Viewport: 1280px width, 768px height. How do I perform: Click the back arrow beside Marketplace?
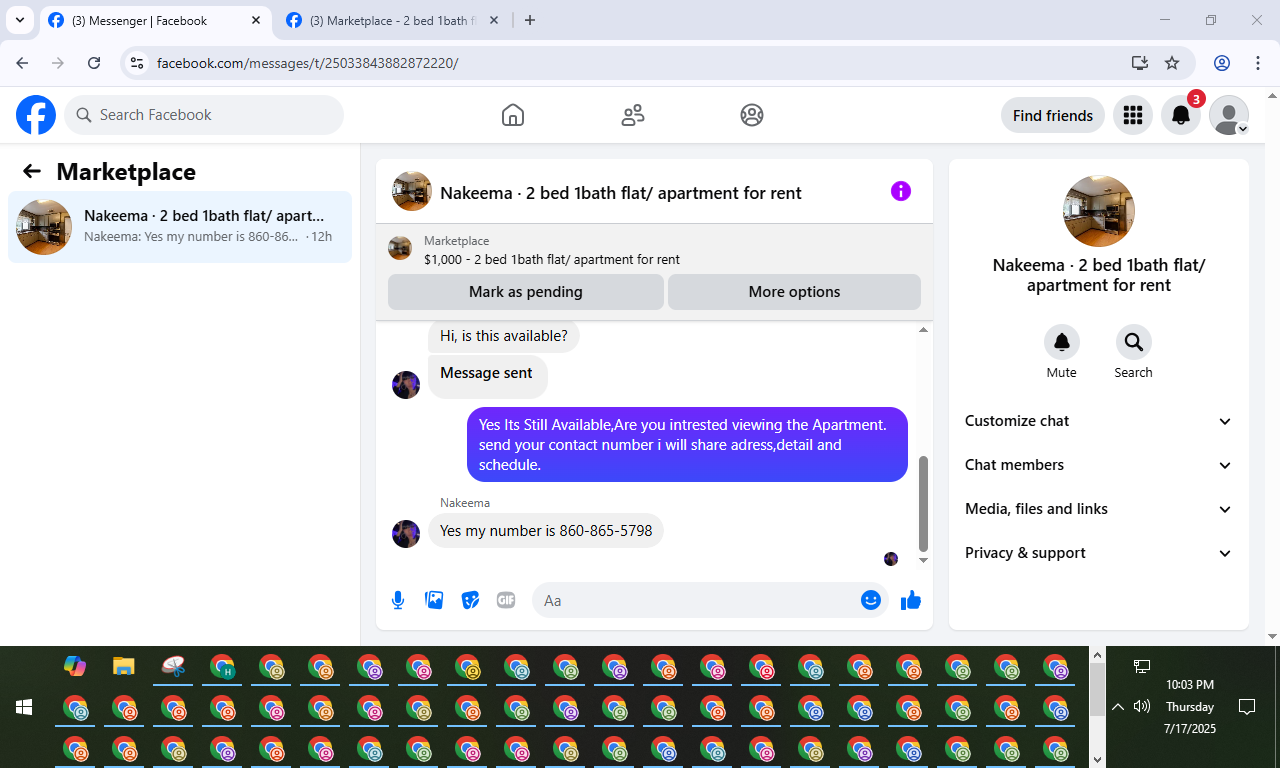coord(32,171)
